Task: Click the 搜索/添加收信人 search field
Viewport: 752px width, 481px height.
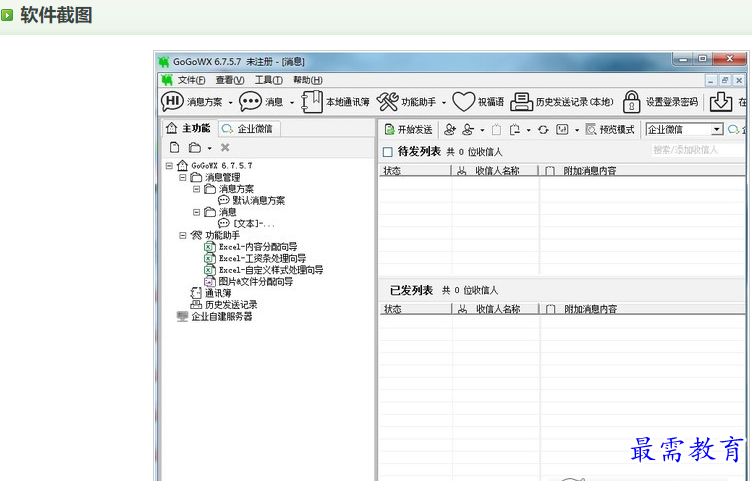Action: 697,150
